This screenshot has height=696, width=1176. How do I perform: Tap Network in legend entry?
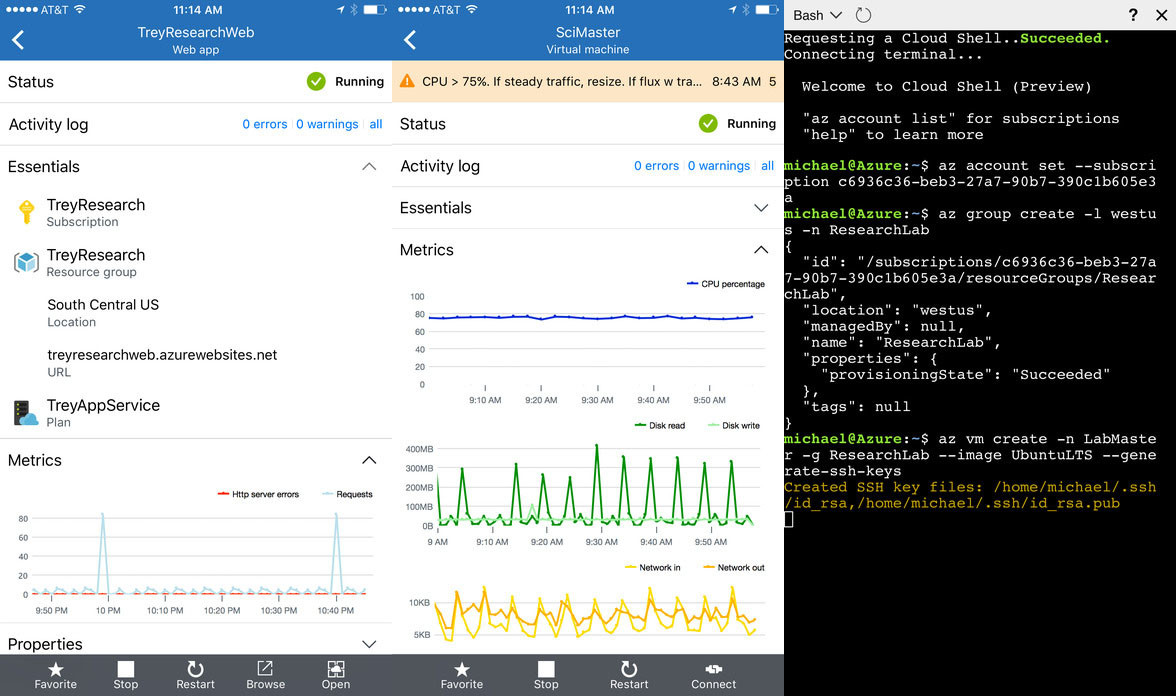(x=652, y=568)
